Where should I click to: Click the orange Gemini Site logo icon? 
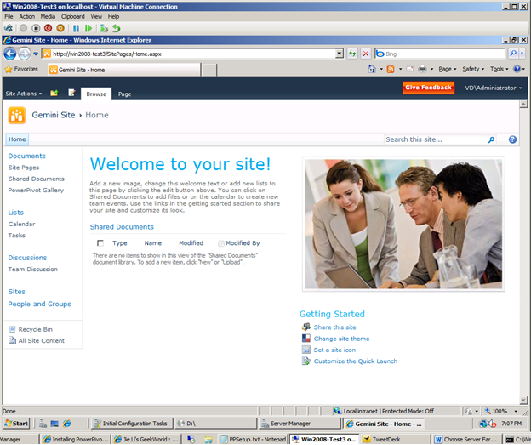click(17, 115)
